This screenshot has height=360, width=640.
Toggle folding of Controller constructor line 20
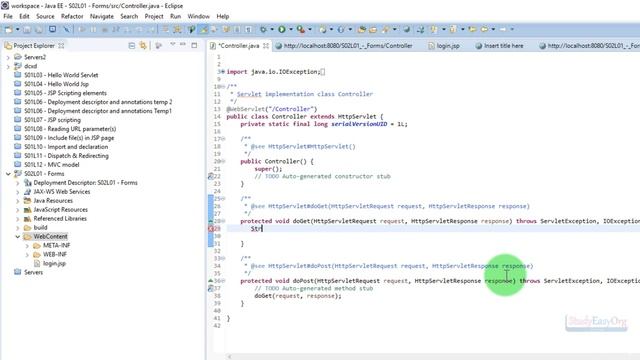click(223, 161)
